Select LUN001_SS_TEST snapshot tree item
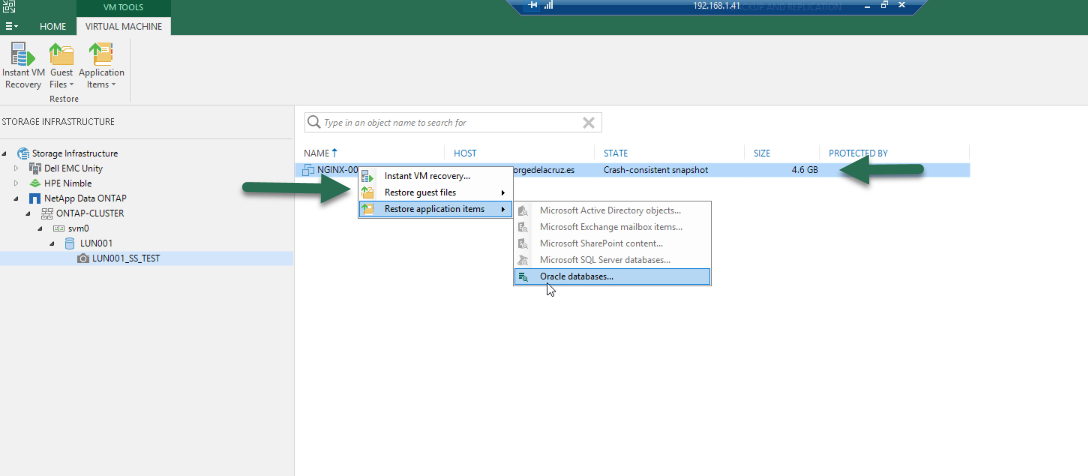This screenshot has width=1088, height=476. click(126, 258)
